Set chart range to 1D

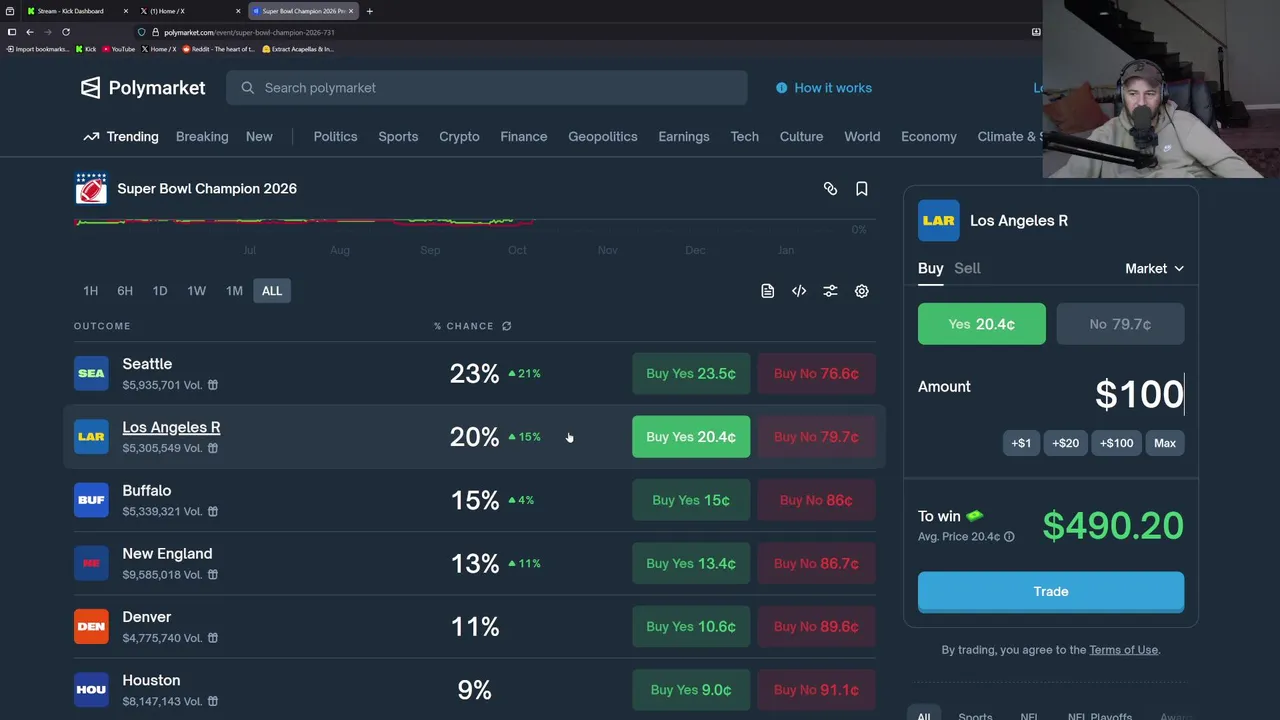tap(160, 291)
